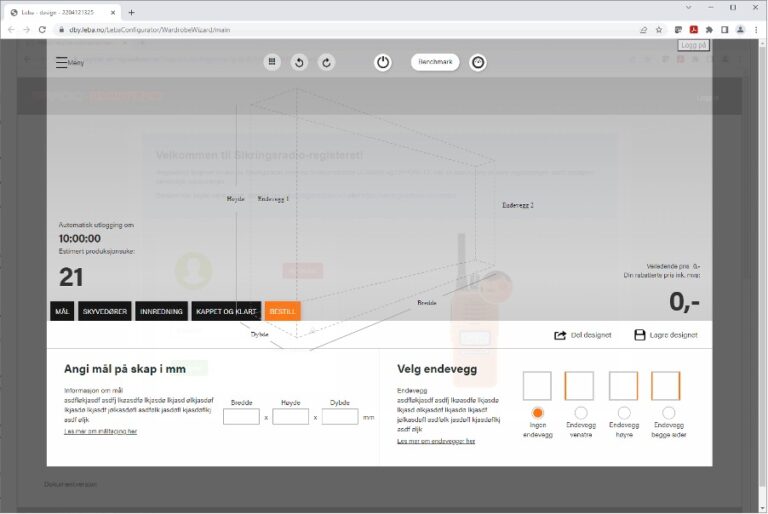Click the tab search chevron in title bar
768x514 pixels.
click(x=689, y=8)
